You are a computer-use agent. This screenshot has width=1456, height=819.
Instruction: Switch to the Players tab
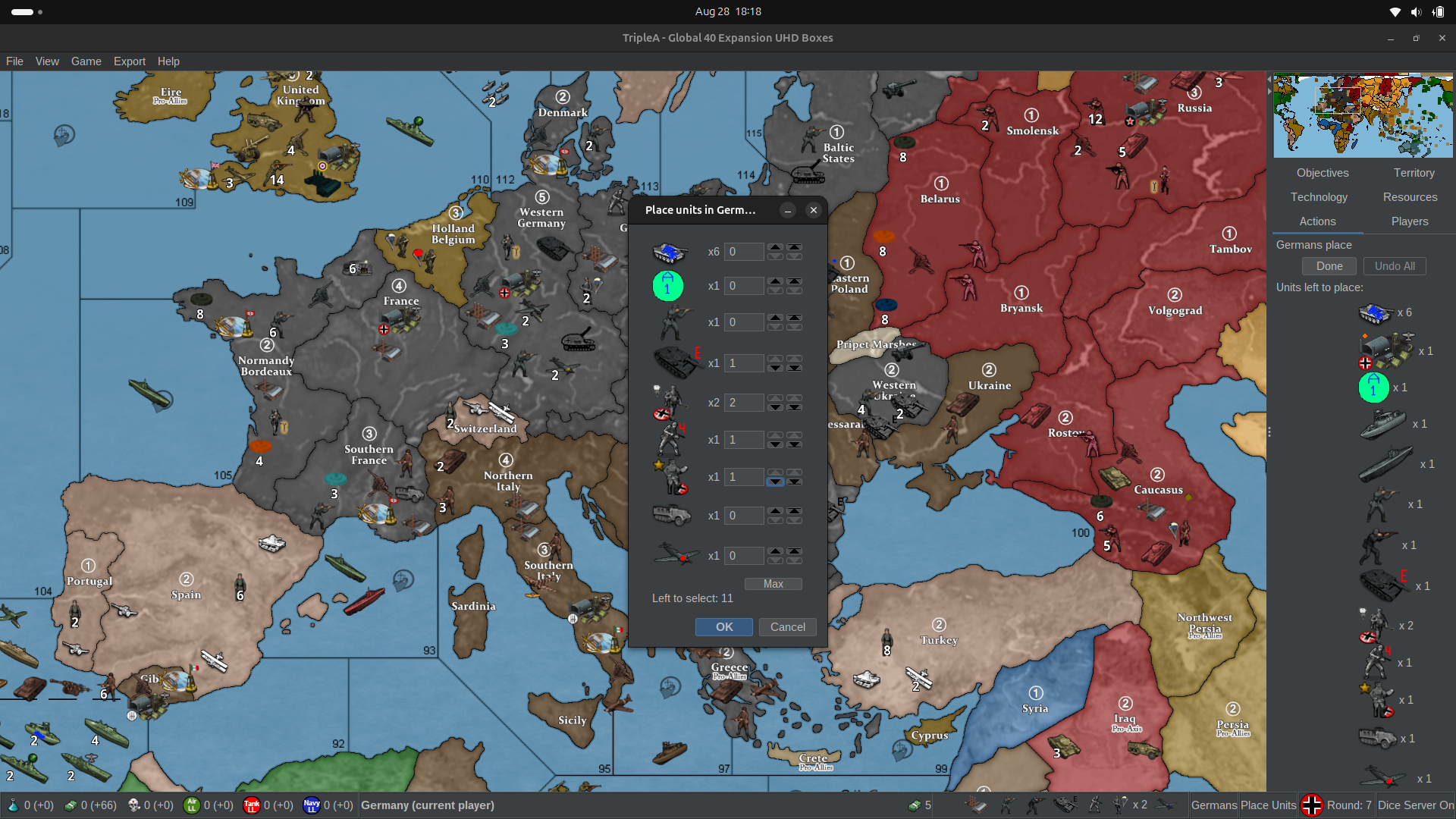tap(1410, 221)
